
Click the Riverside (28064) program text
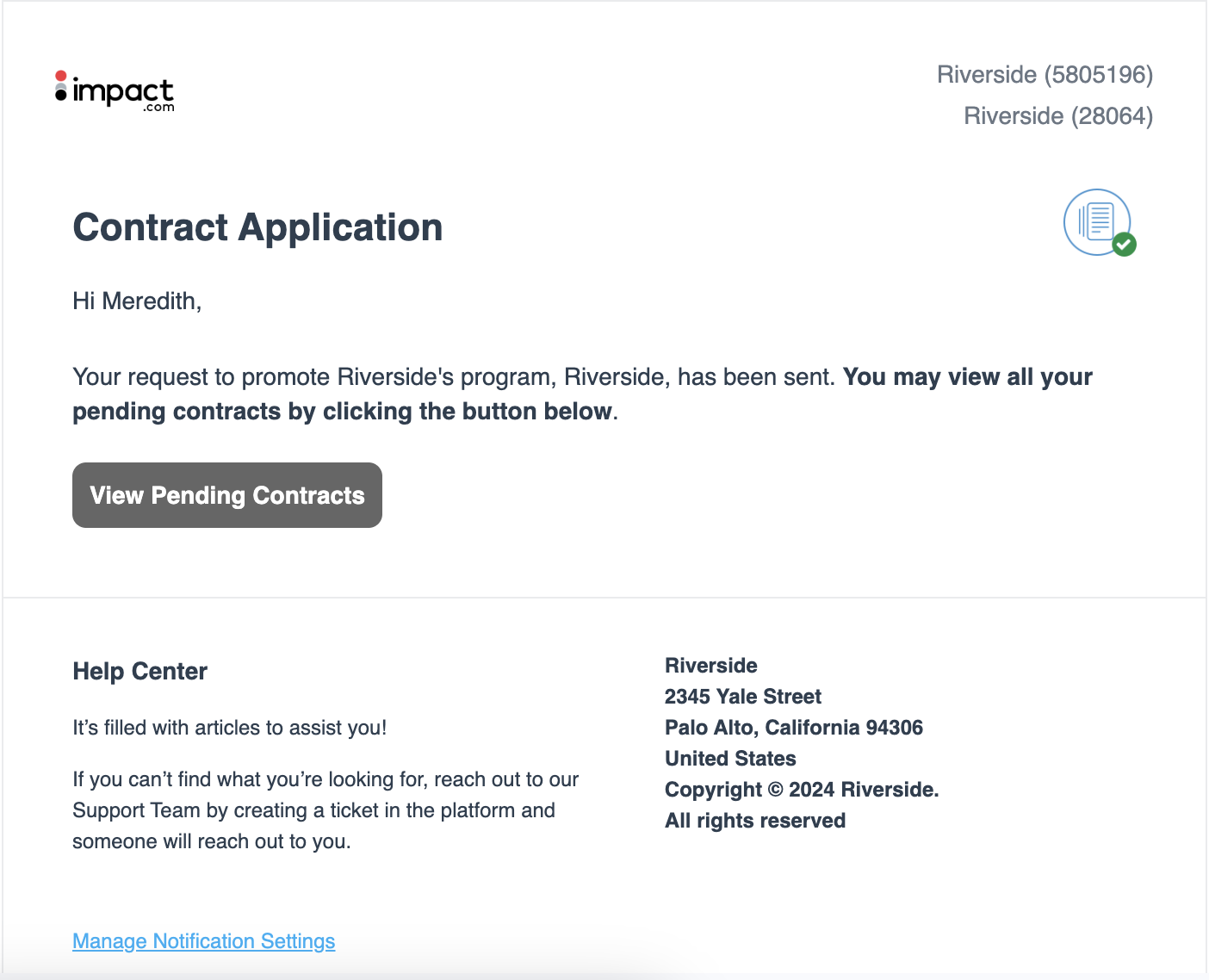coord(1058,116)
